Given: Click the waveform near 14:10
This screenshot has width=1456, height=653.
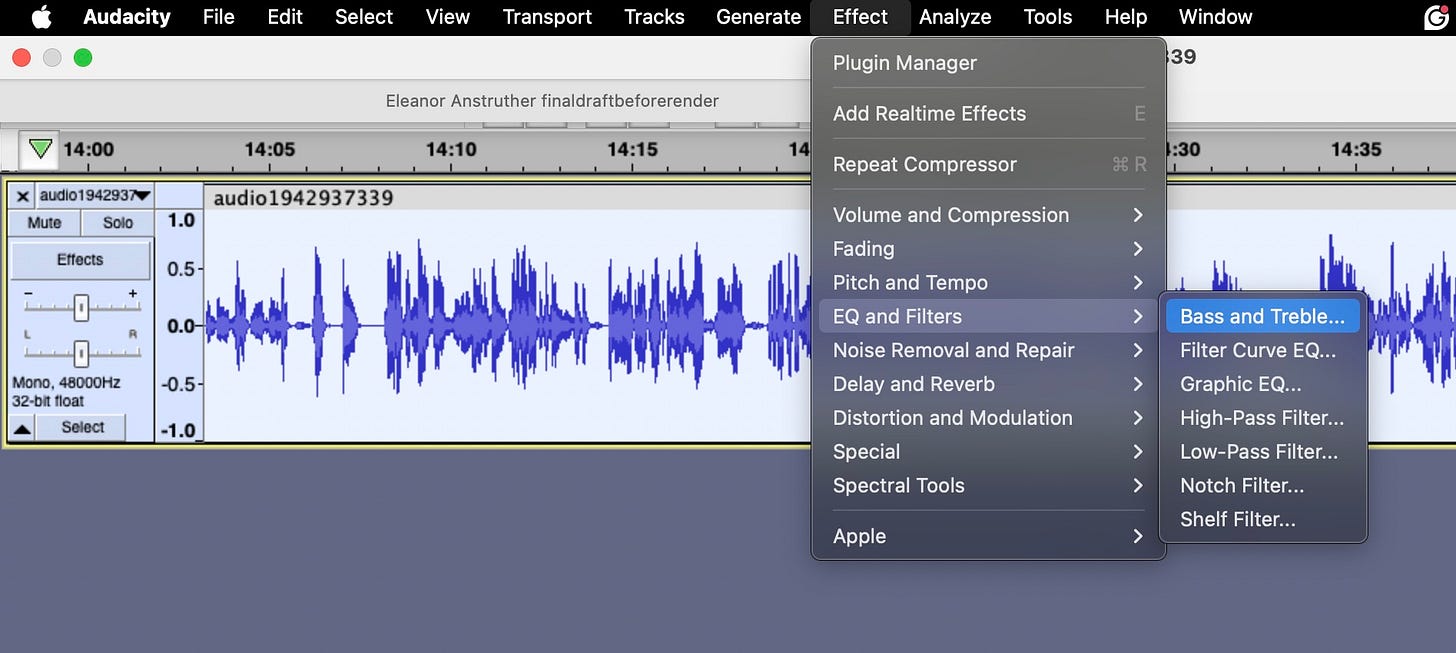Looking at the screenshot, I should tap(451, 325).
